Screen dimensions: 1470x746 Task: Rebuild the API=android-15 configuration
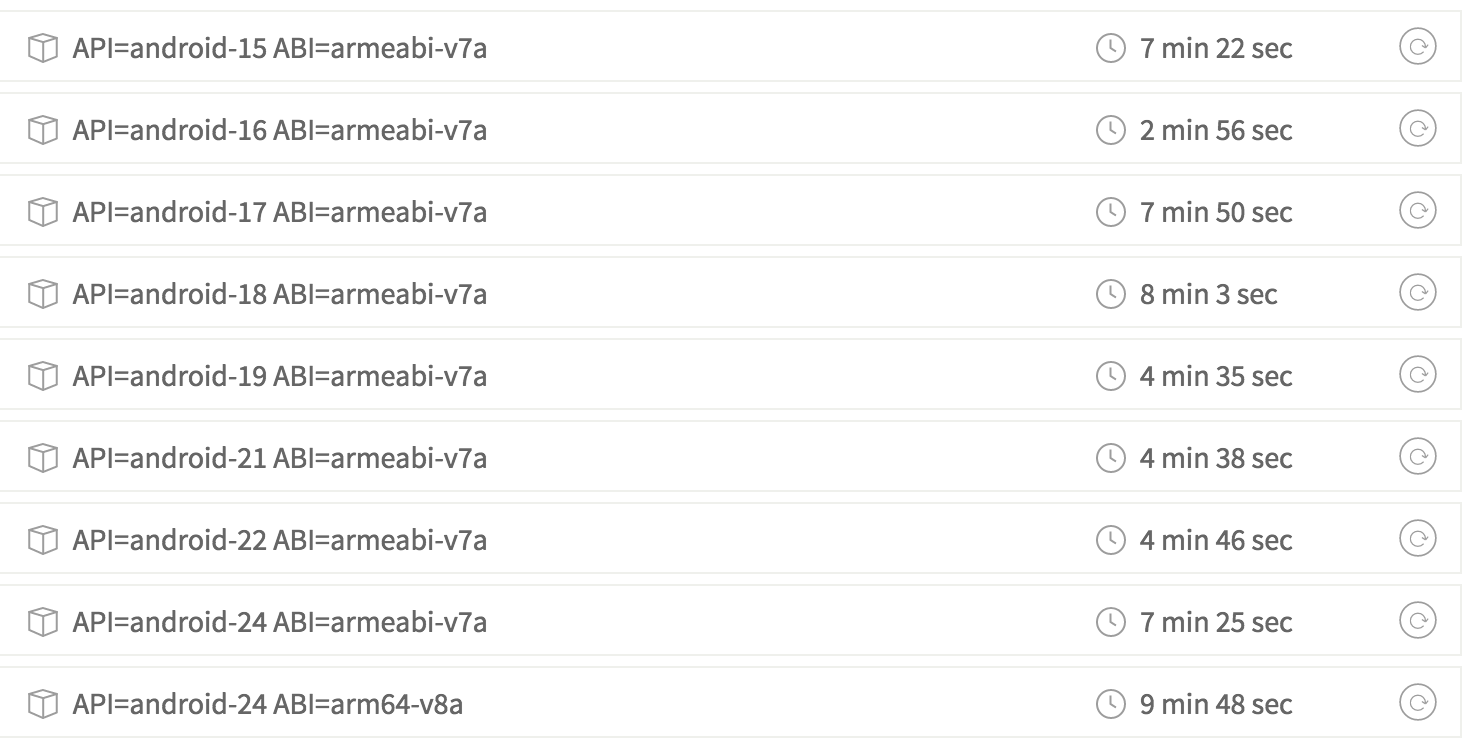pos(1419,47)
